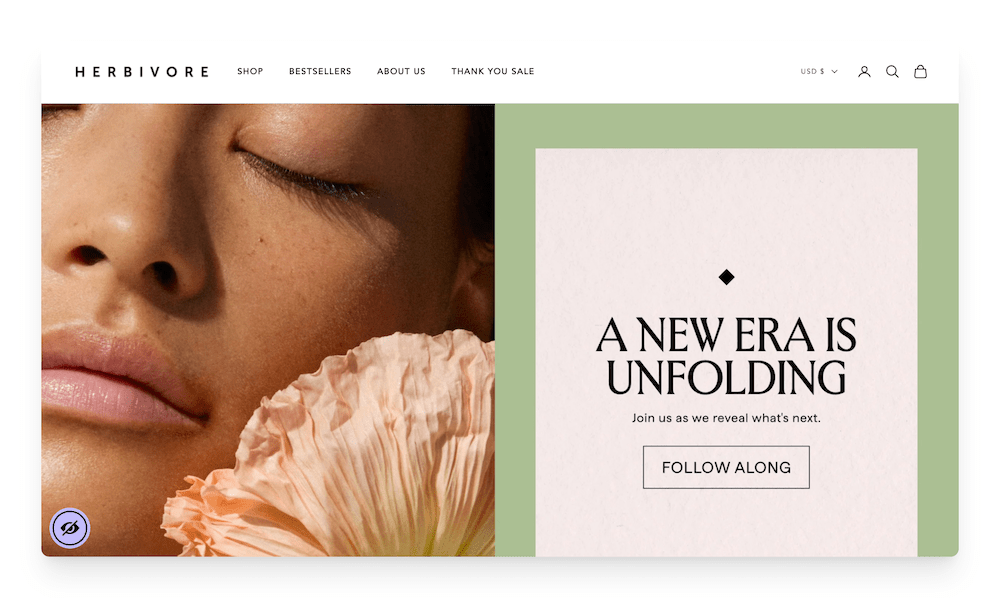
Task: Click the FOLLOW ALONG button
Action: coord(726,467)
